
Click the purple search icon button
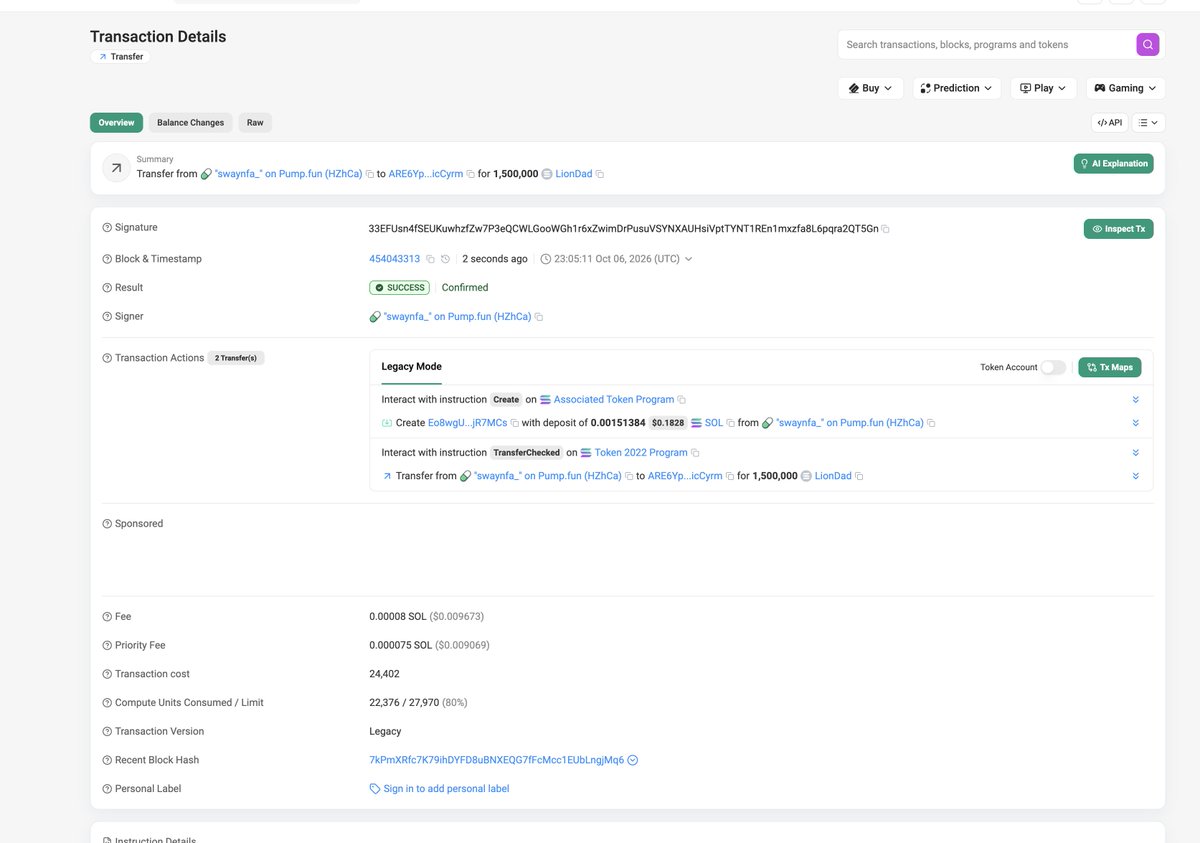tap(1148, 44)
